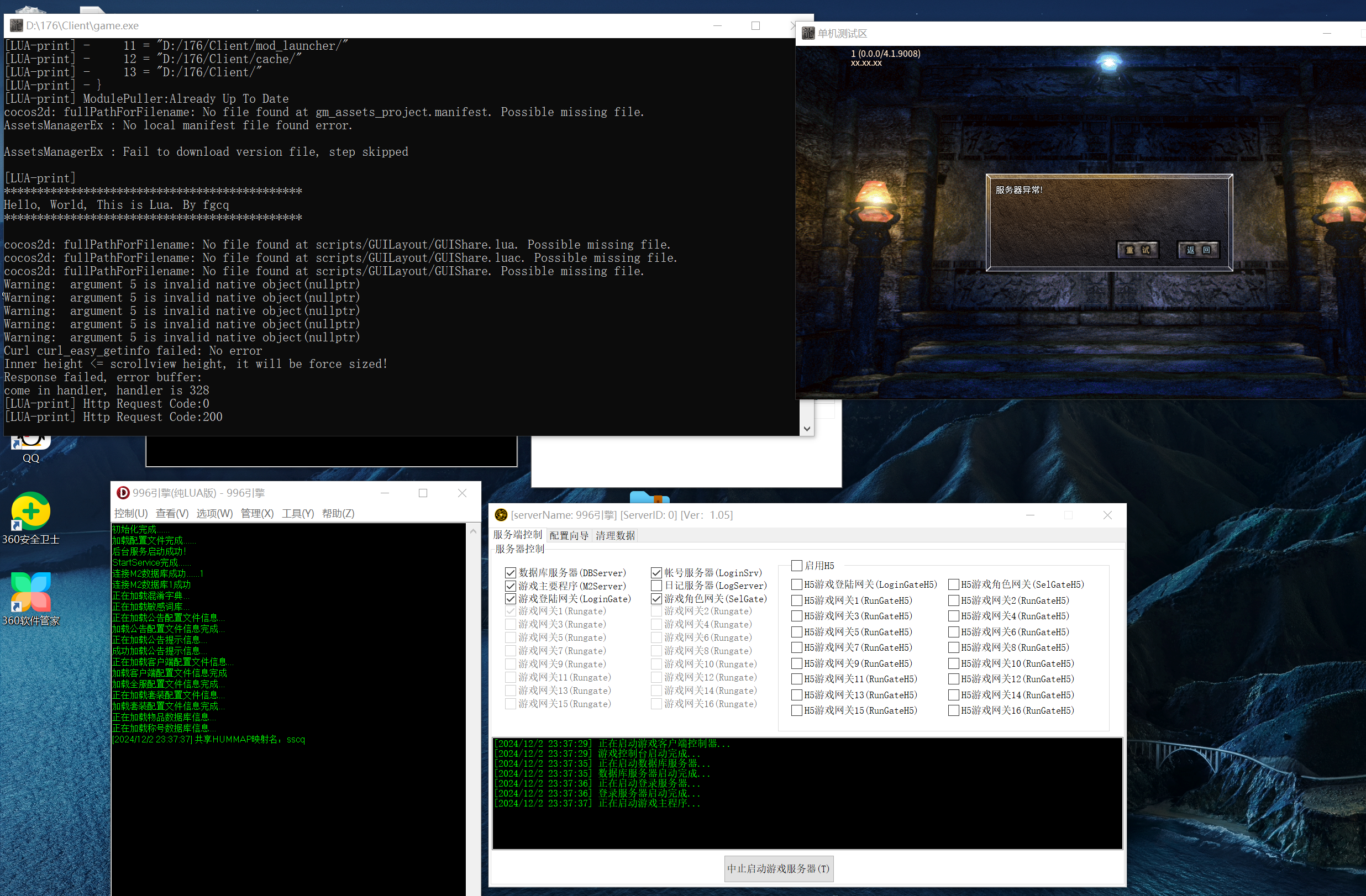Image resolution: width=1366 pixels, height=896 pixels.
Task: Toggle 游戏登陆网关(LoginGate) checkbox
Action: (x=510, y=598)
